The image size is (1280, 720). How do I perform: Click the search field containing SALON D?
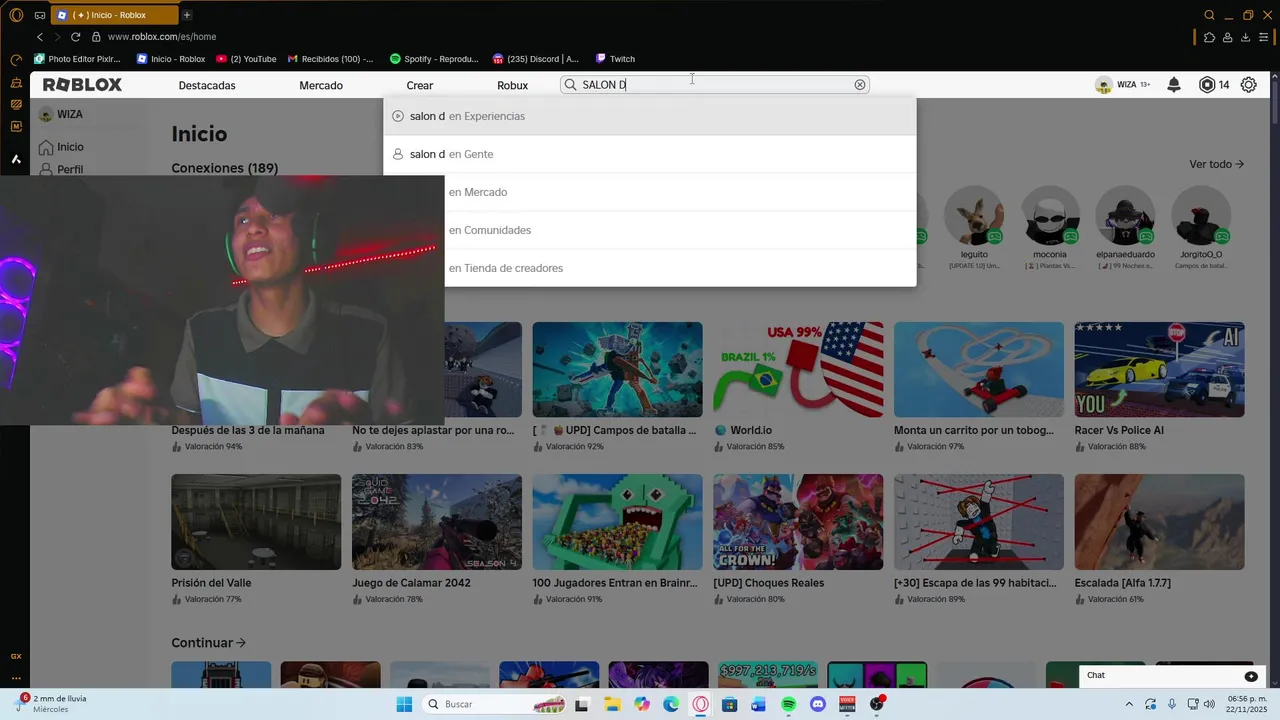(715, 85)
